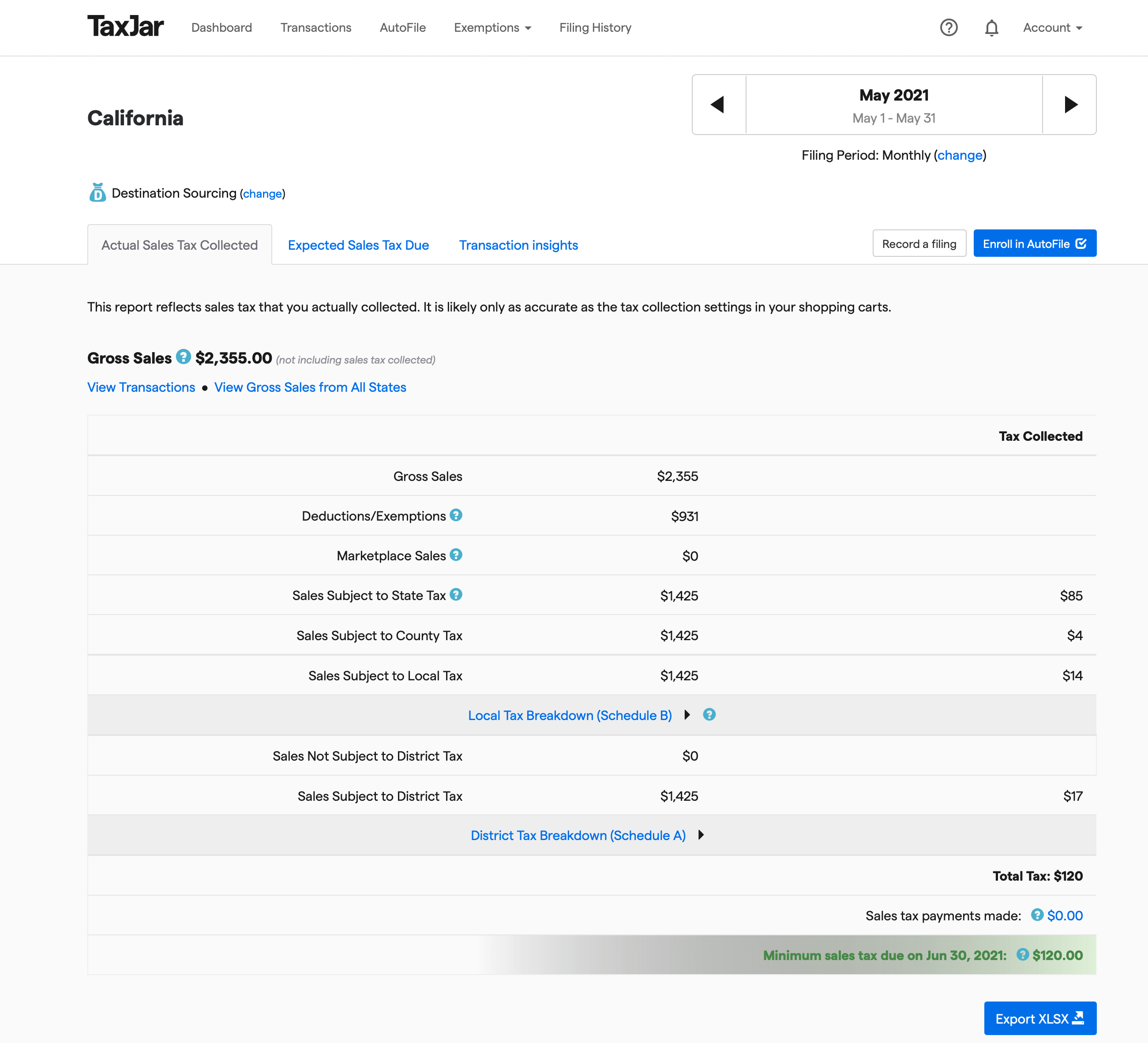Open notifications via the bell icon
This screenshot has width=1148, height=1043.
pos(991,27)
